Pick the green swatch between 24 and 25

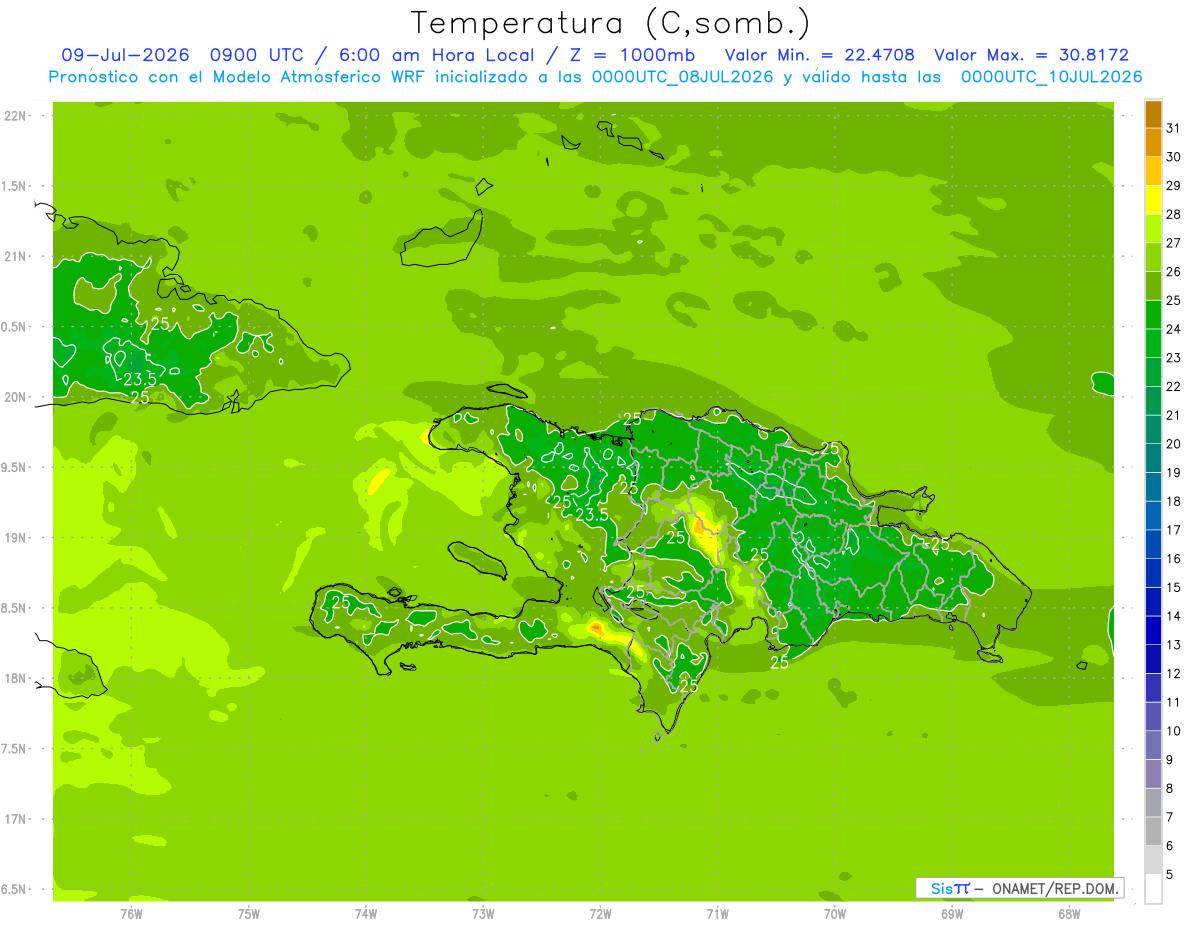[1153, 314]
